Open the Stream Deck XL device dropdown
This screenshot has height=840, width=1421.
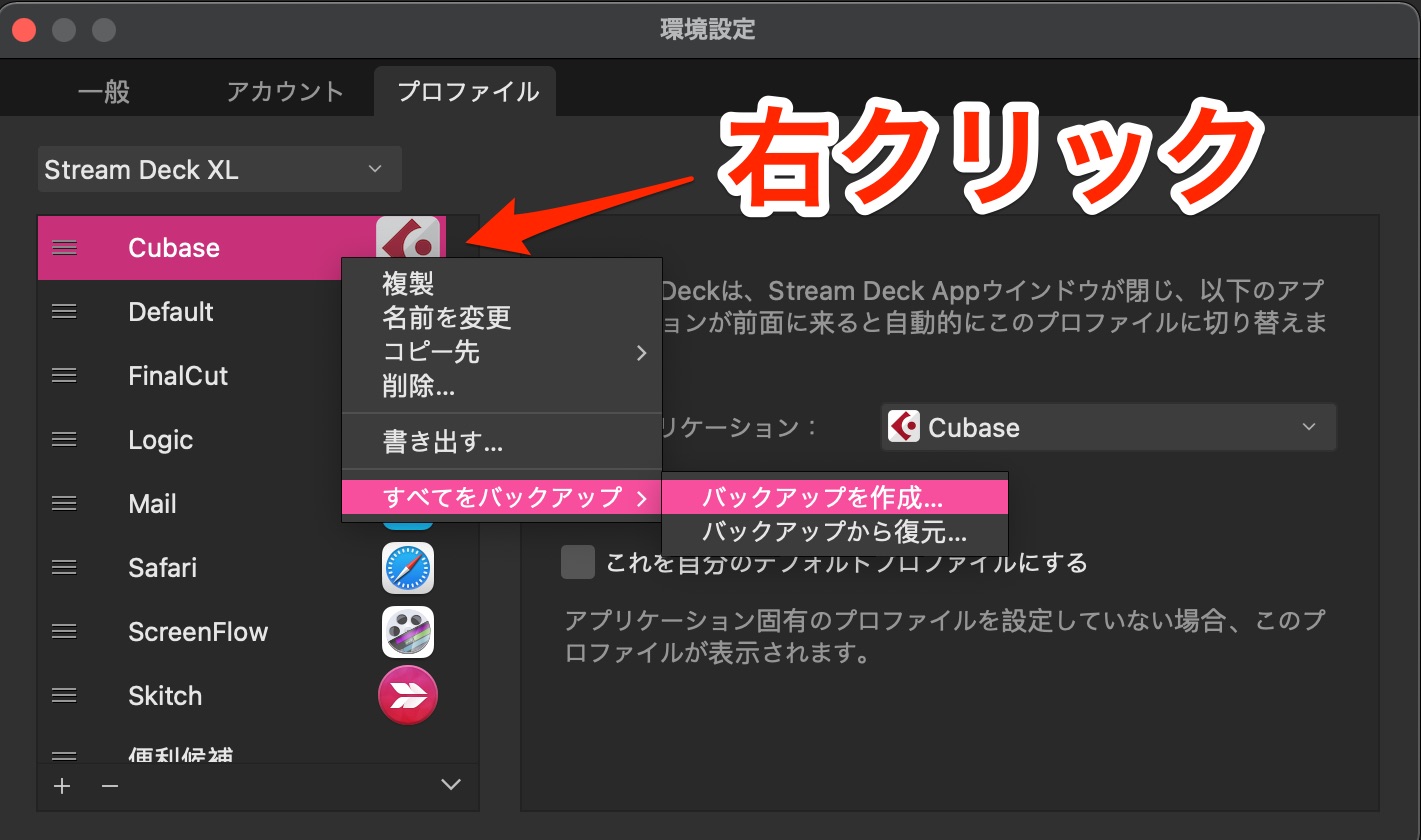point(220,169)
